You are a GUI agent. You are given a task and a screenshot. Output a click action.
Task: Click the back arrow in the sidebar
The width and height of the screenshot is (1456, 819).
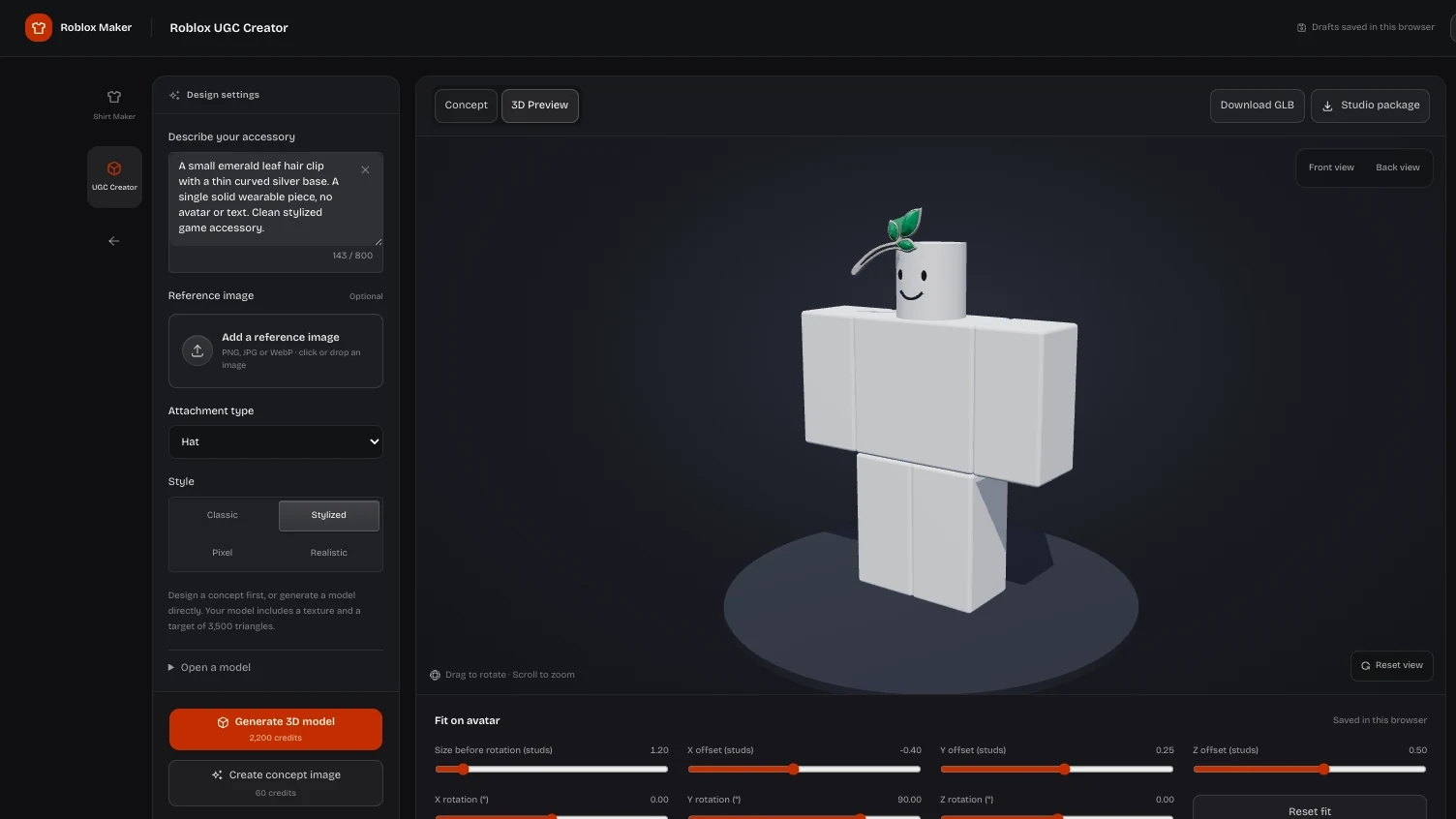[x=114, y=241]
